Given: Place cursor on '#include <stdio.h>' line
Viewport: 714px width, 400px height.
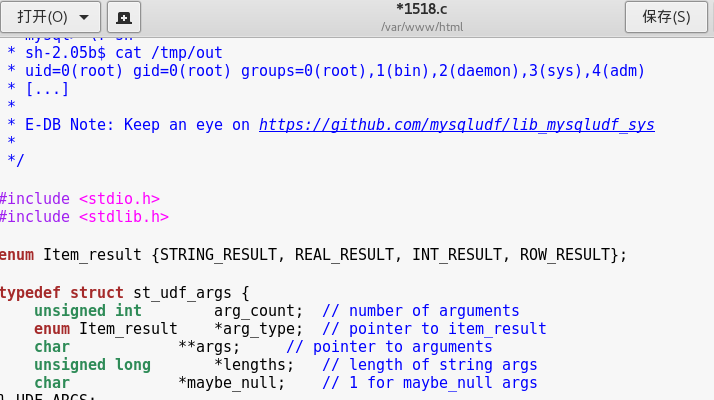Looking at the screenshot, I should coord(80,199).
